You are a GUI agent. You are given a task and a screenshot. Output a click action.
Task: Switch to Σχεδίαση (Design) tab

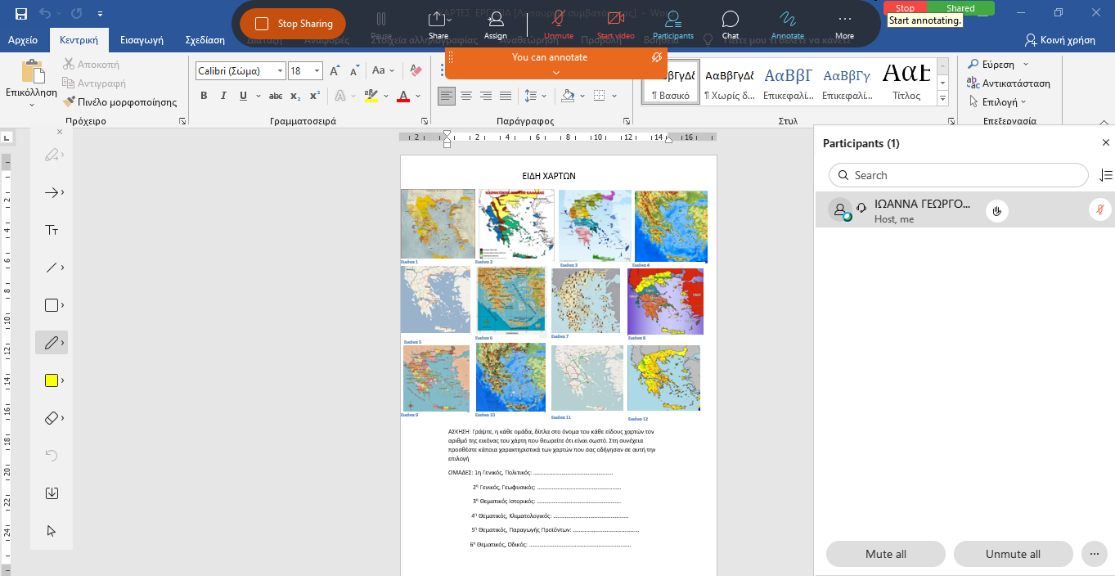click(x=205, y=40)
